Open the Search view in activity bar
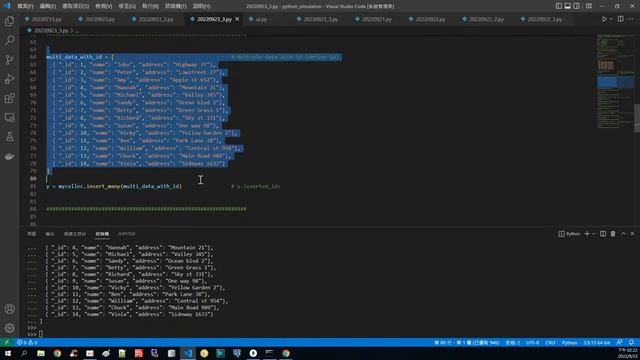 pos(9,40)
